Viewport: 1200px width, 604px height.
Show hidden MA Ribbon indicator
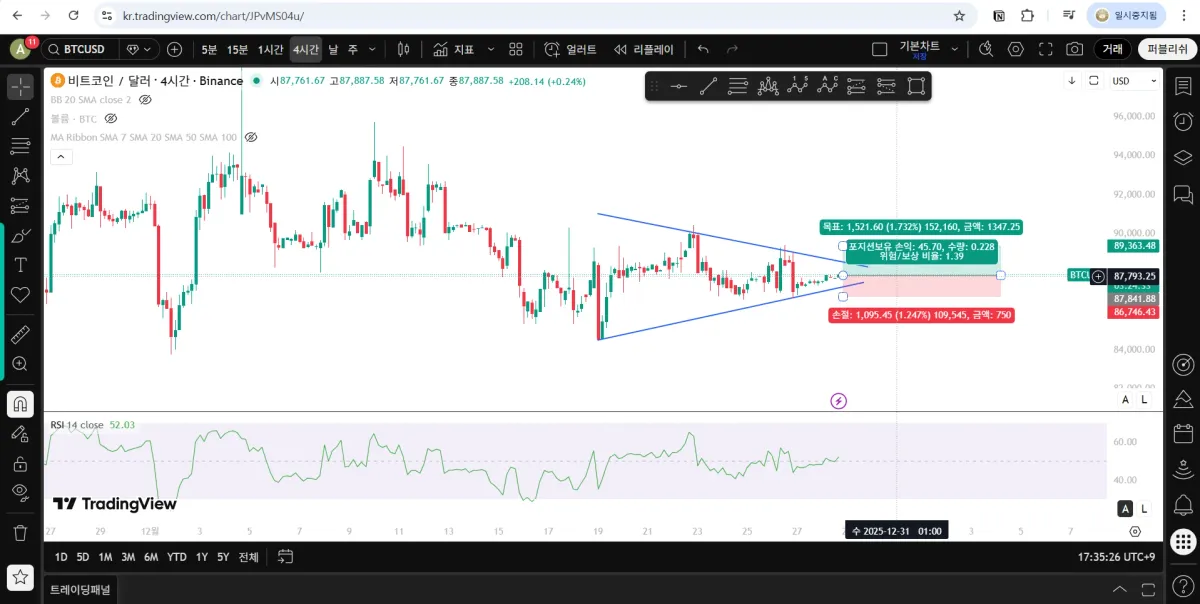point(251,137)
